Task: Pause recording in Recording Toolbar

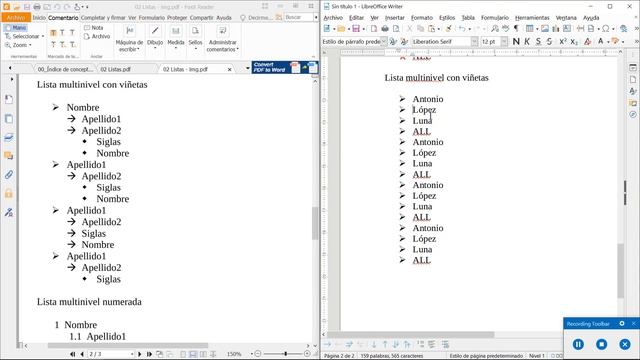Action: point(578,344)
